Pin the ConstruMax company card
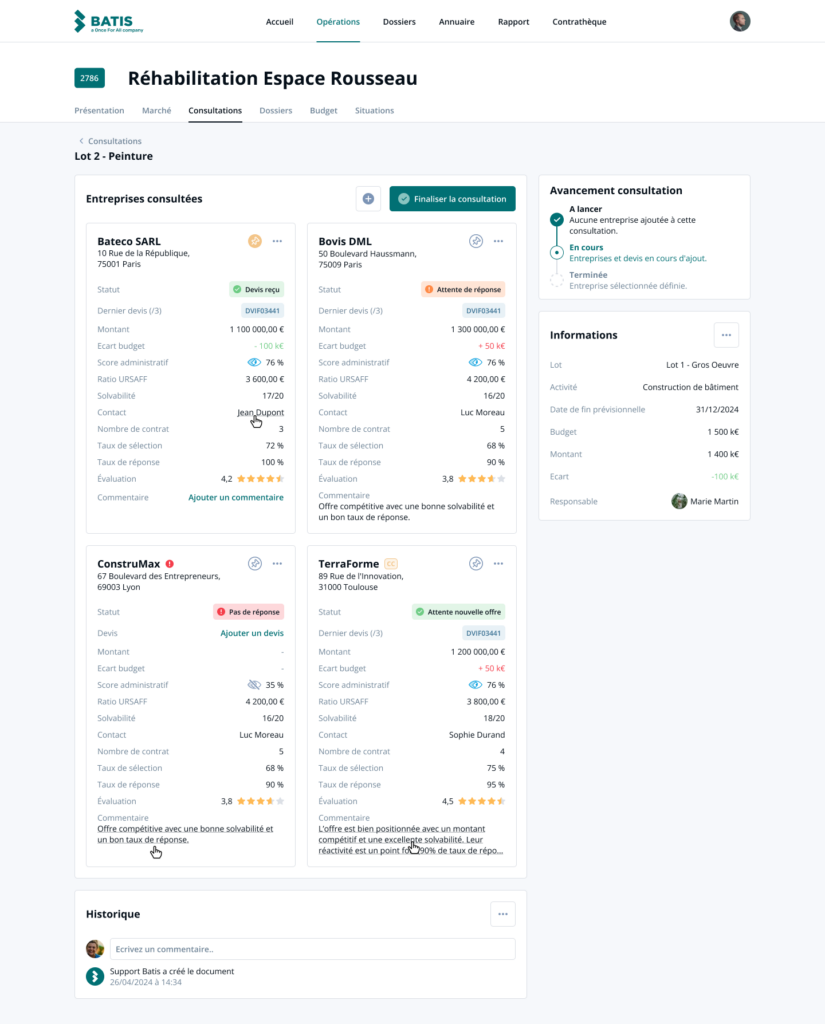Screen dimensions: 825x1024 255,564
